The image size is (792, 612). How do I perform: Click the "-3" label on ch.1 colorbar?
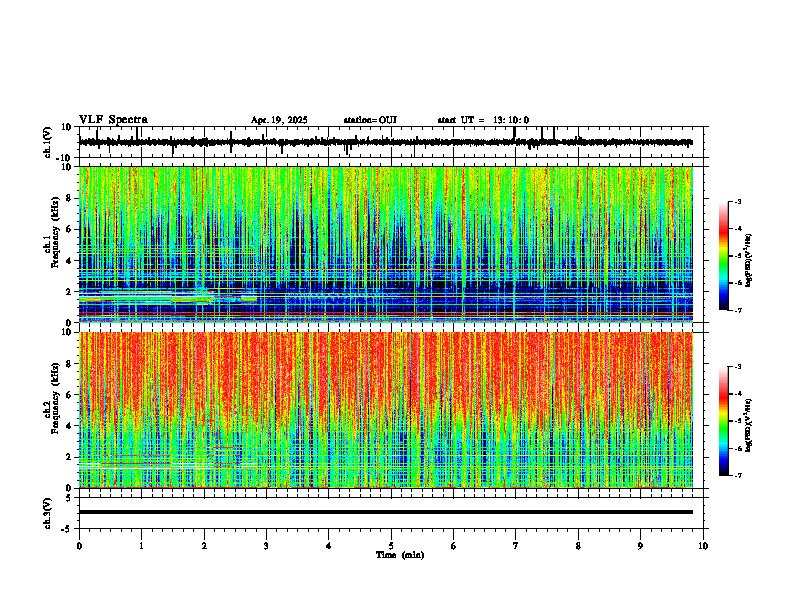coord(738,201)
